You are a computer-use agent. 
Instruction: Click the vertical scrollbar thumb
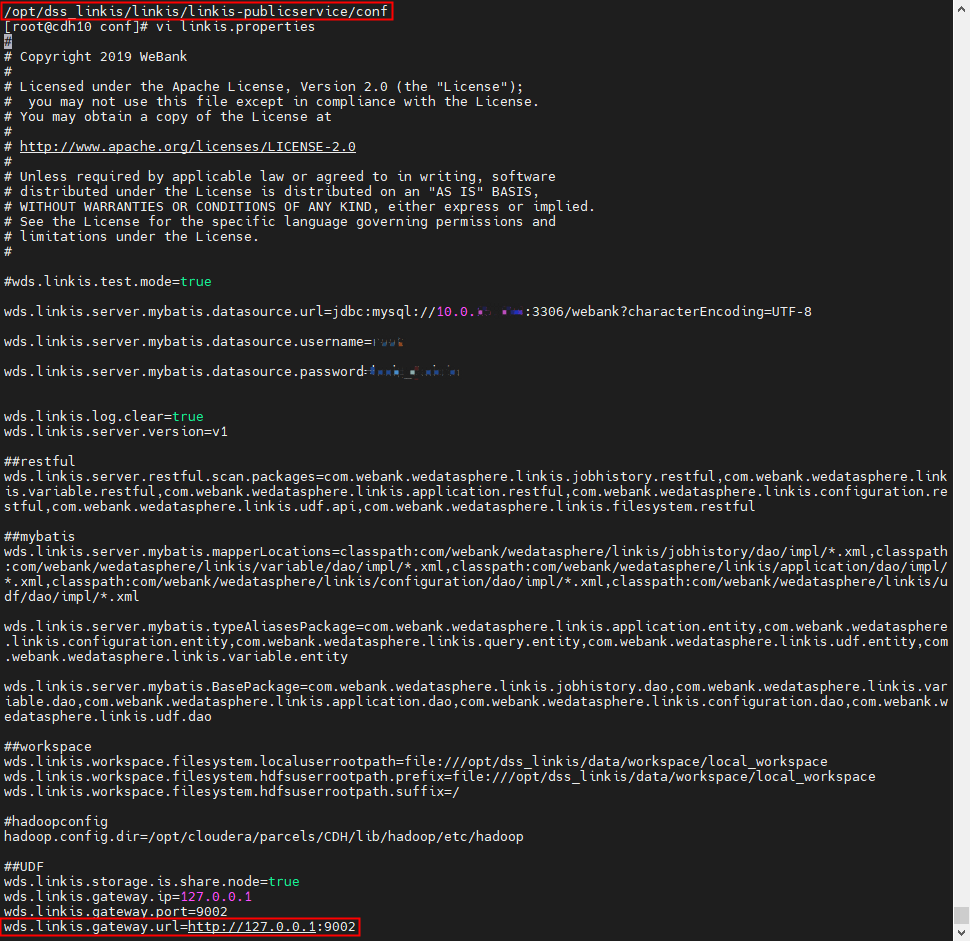[x=961, y=914]
